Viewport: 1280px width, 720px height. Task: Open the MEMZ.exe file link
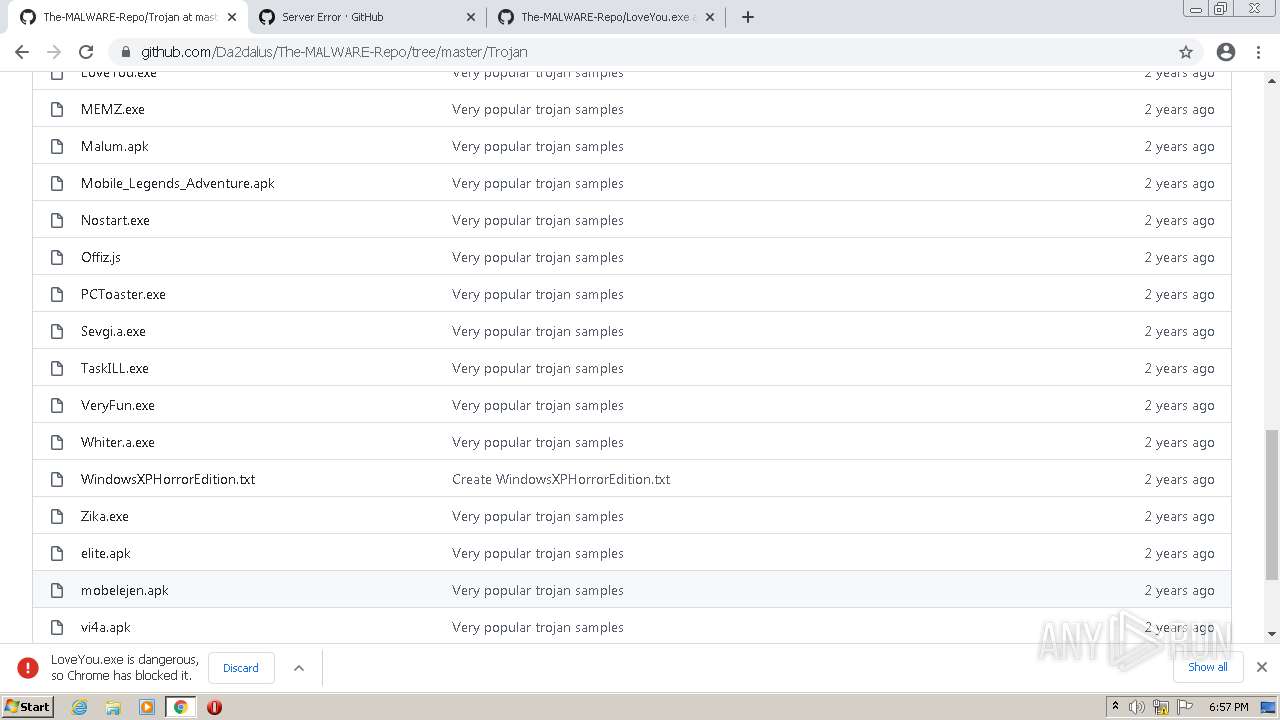click(113, 109)
